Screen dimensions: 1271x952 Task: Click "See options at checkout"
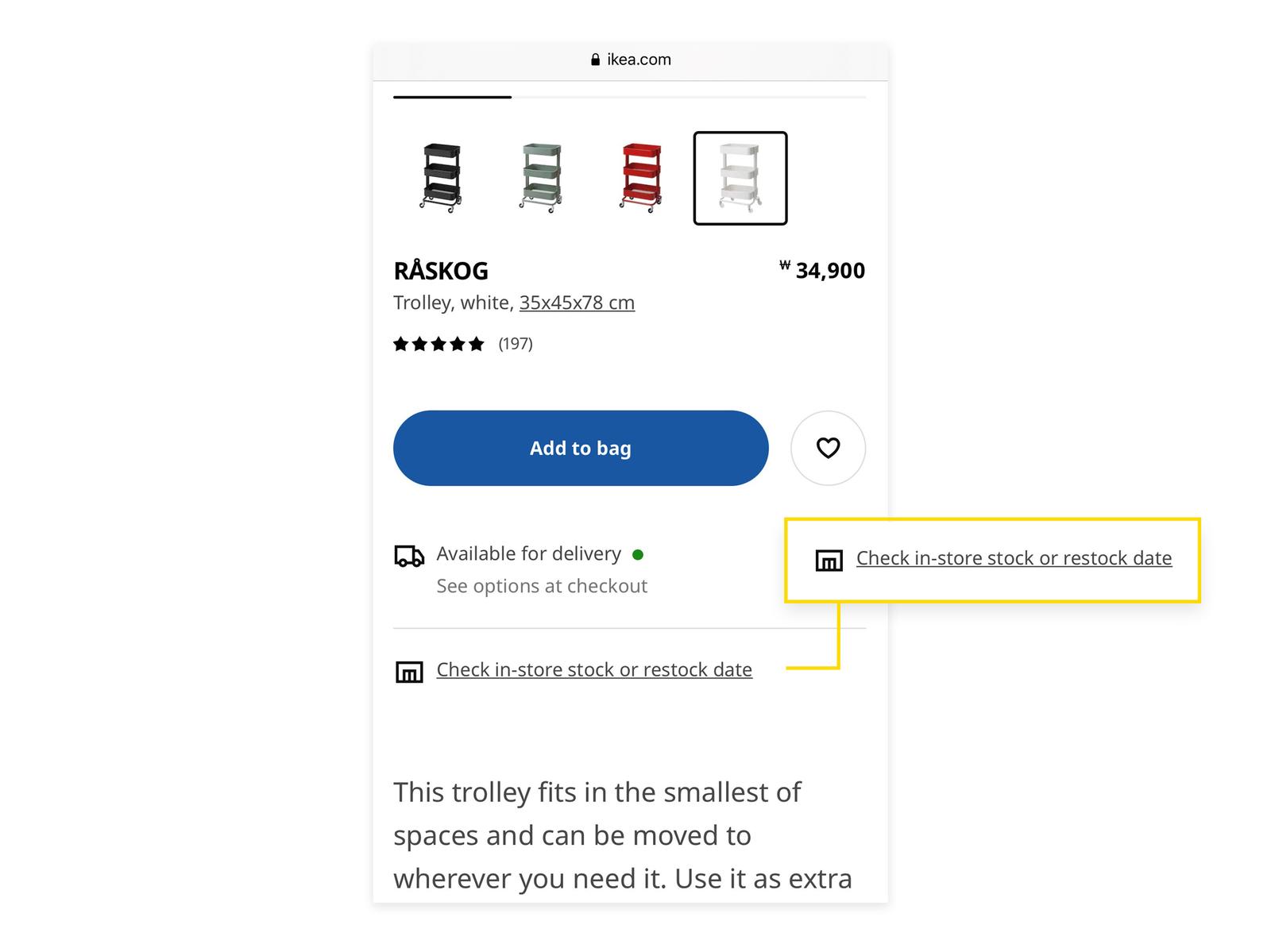pos(542,586)
